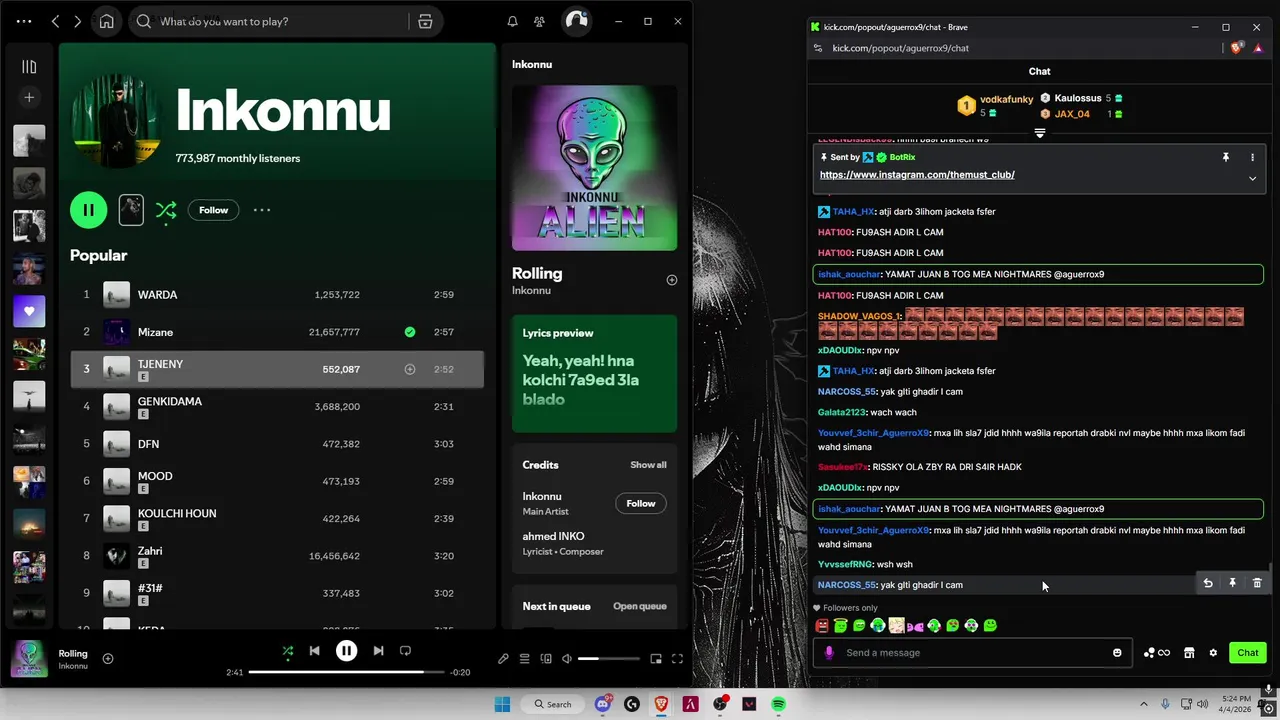The width and height of the screenshot is (1280, 720).
Task: Play the track GENKIDAMA
Action: (x=277, y=406)
